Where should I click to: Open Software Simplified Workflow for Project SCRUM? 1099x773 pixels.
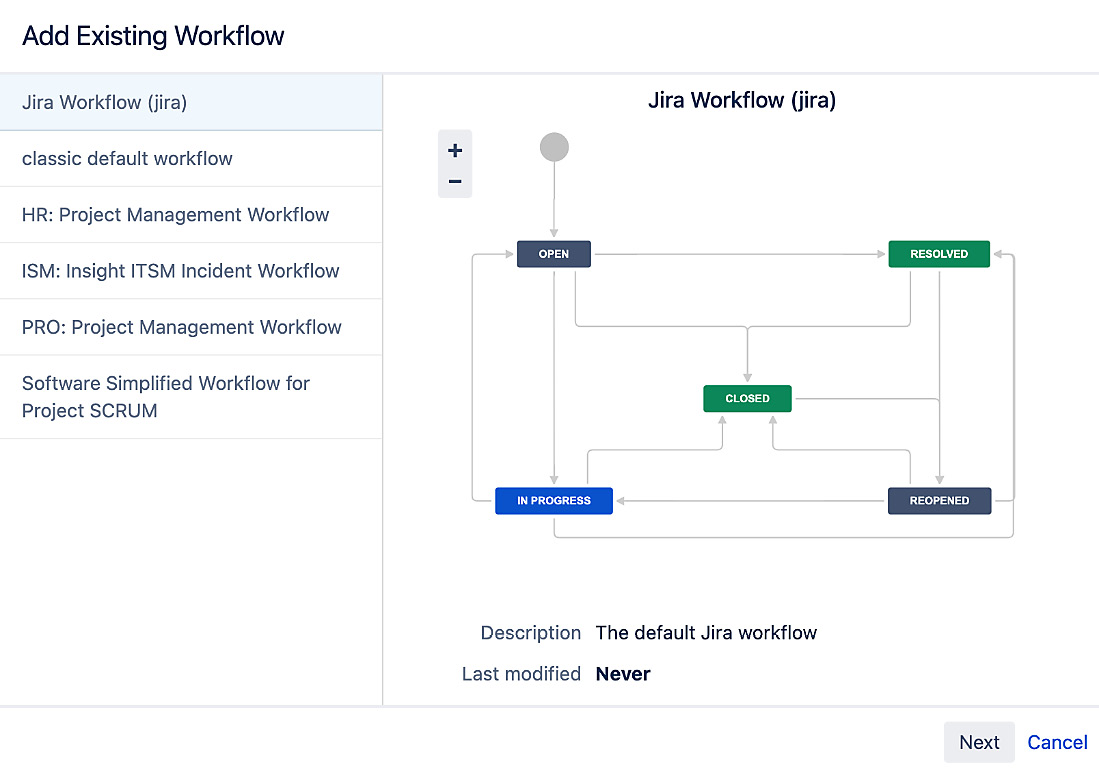pos(165,397)
